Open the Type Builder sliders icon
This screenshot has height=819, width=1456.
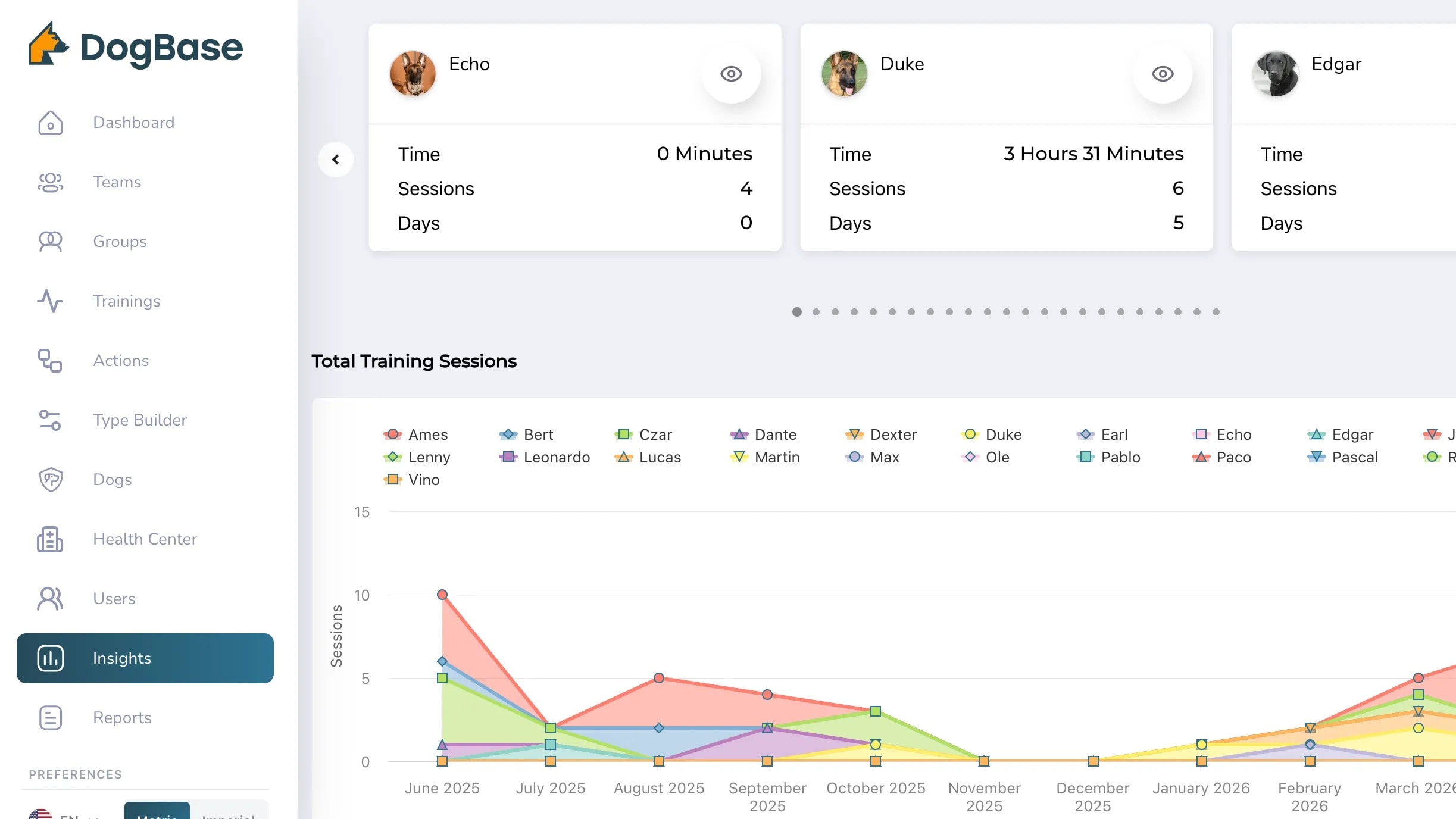point(51,420)
